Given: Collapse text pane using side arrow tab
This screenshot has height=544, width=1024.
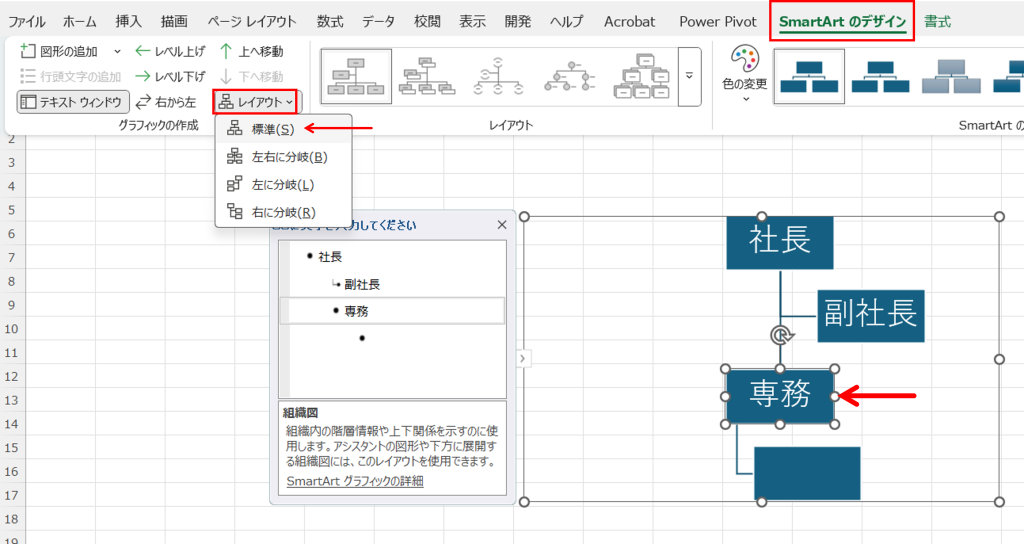Looking at the screenshot, I should pyautogui.click(x=523, y=357).
